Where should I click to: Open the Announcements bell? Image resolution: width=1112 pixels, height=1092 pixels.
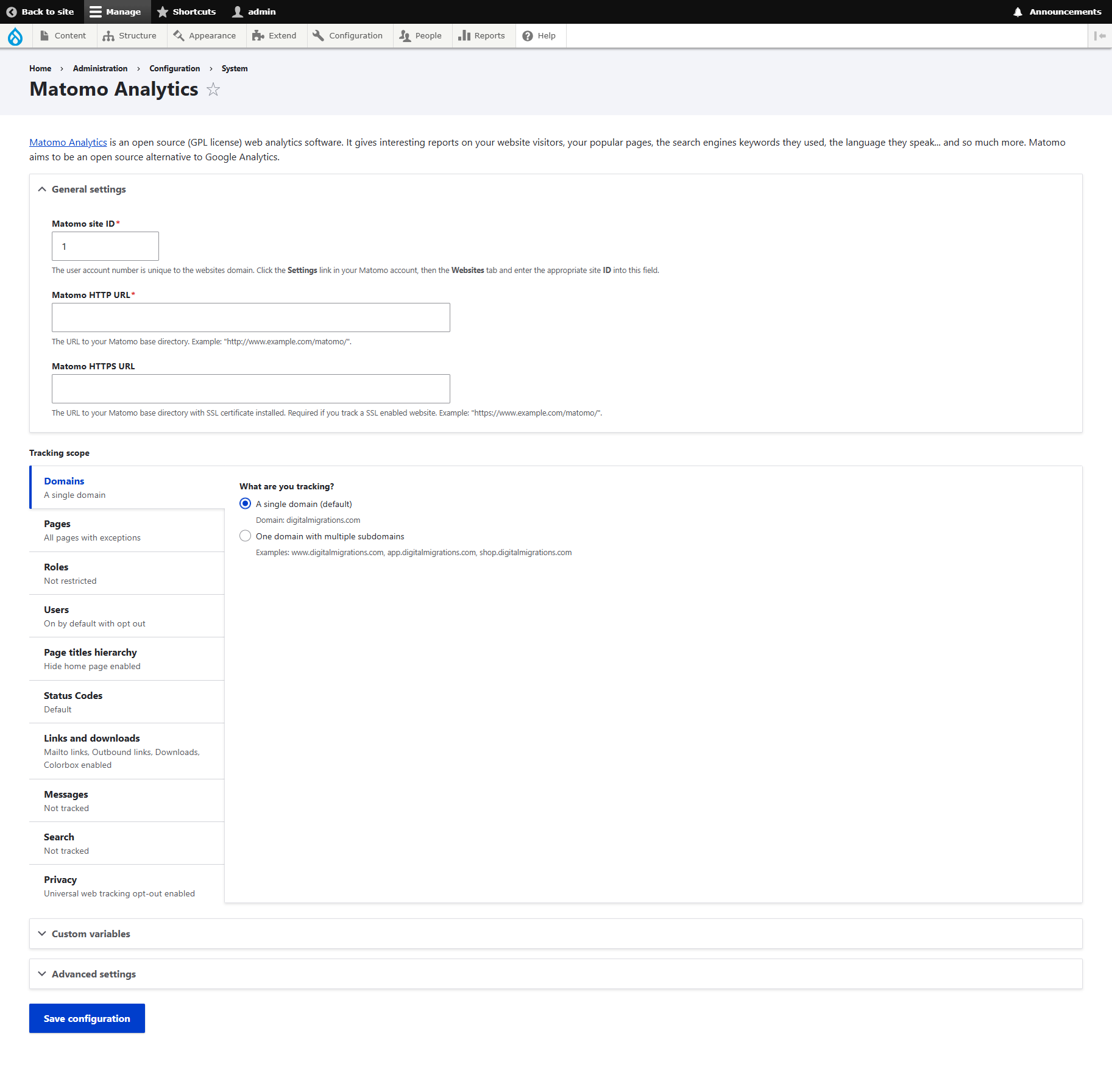click(1057, 12)
